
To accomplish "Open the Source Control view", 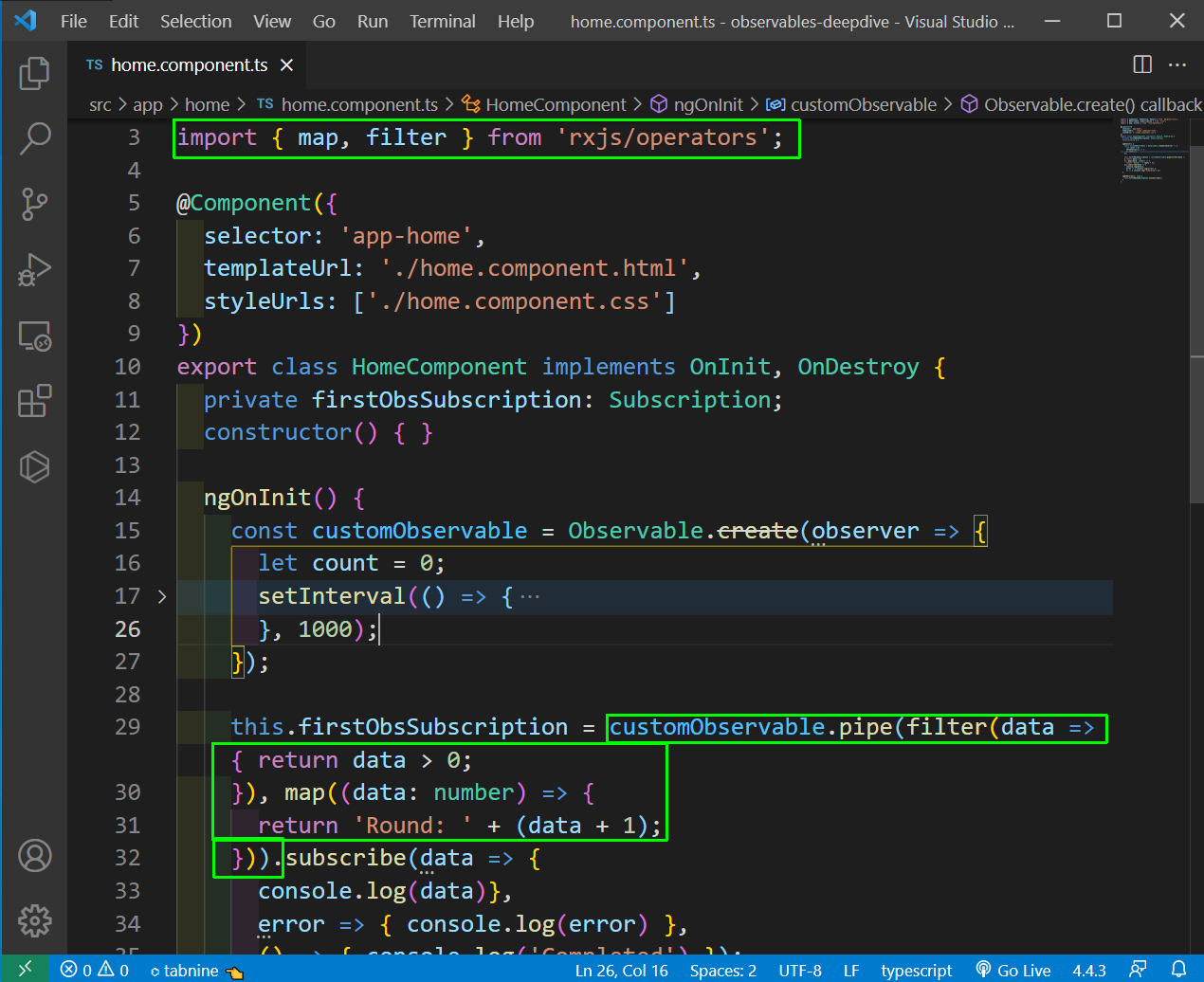I will click(34, 204).
